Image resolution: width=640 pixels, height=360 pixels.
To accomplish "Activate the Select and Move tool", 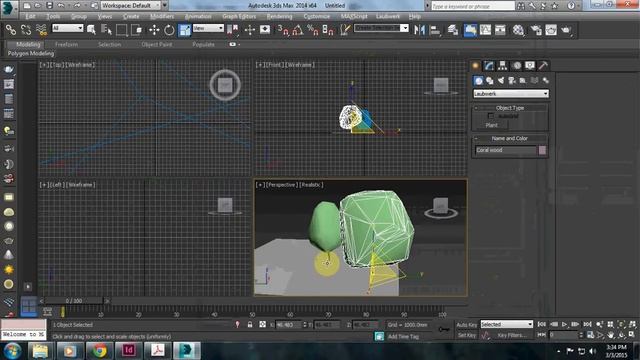I will pyautogui.click(x=154, y=30).
